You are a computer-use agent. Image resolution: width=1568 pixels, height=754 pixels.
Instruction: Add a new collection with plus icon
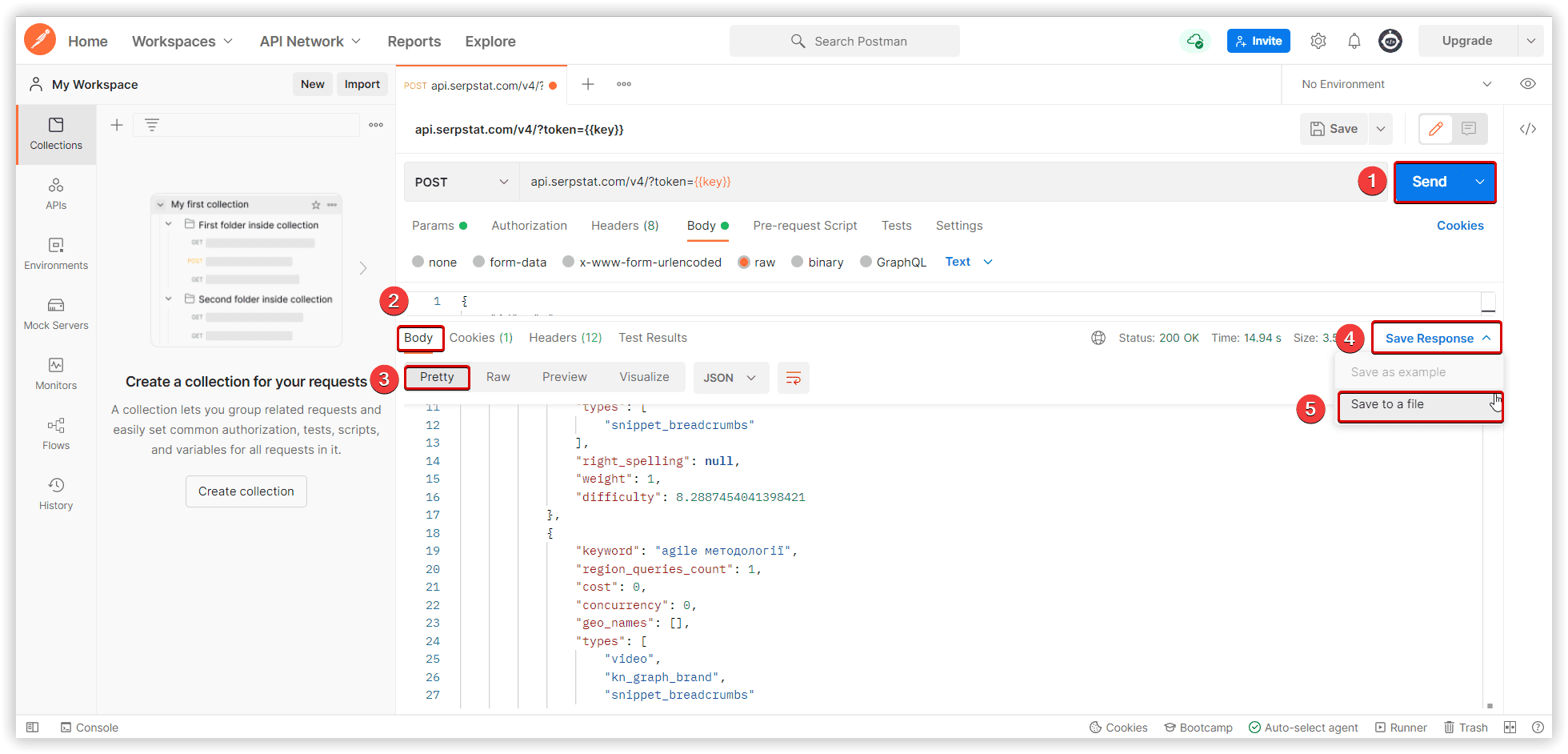(x=117, y=125)
